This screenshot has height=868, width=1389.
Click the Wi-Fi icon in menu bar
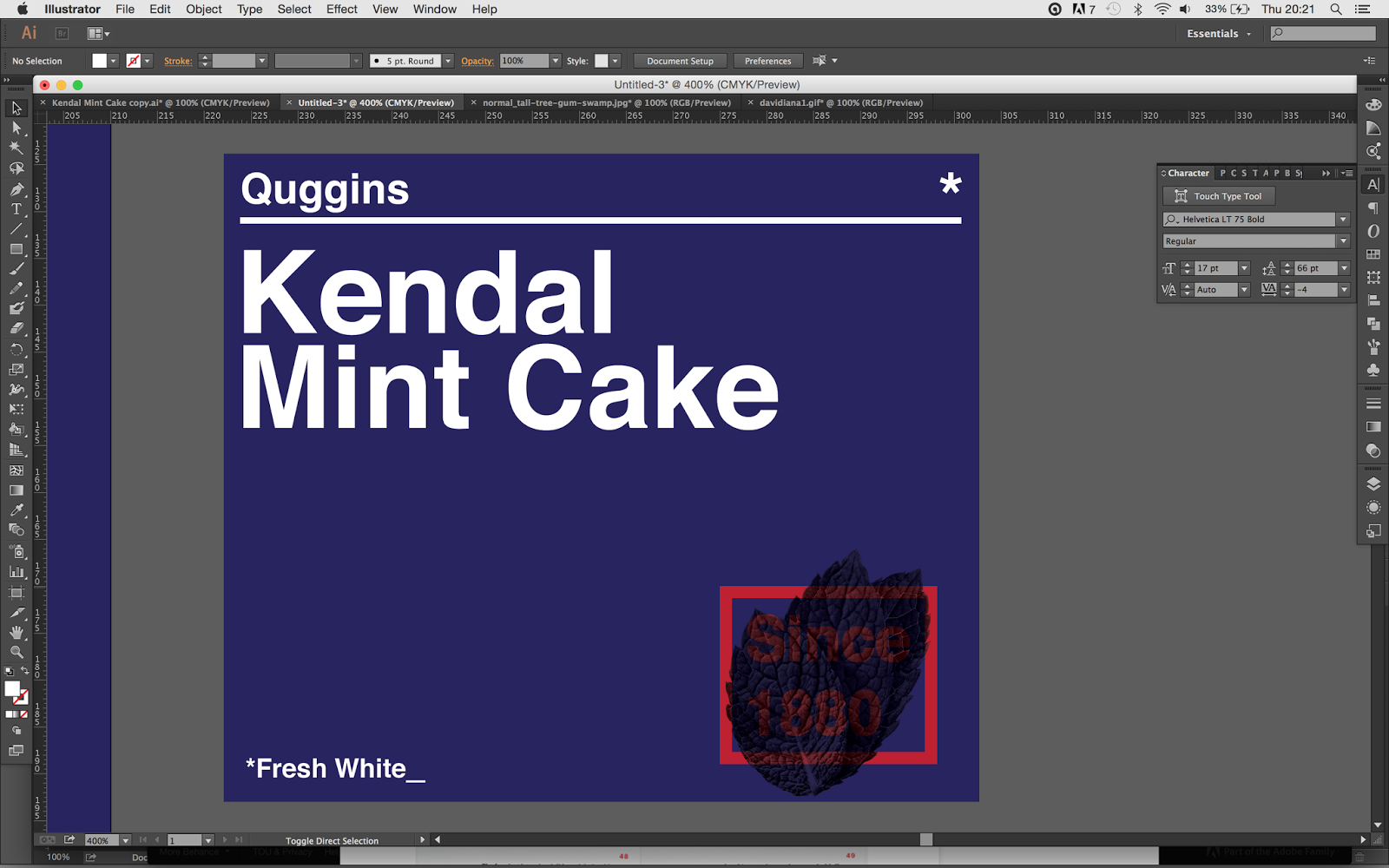click(x=1162, y=9)
